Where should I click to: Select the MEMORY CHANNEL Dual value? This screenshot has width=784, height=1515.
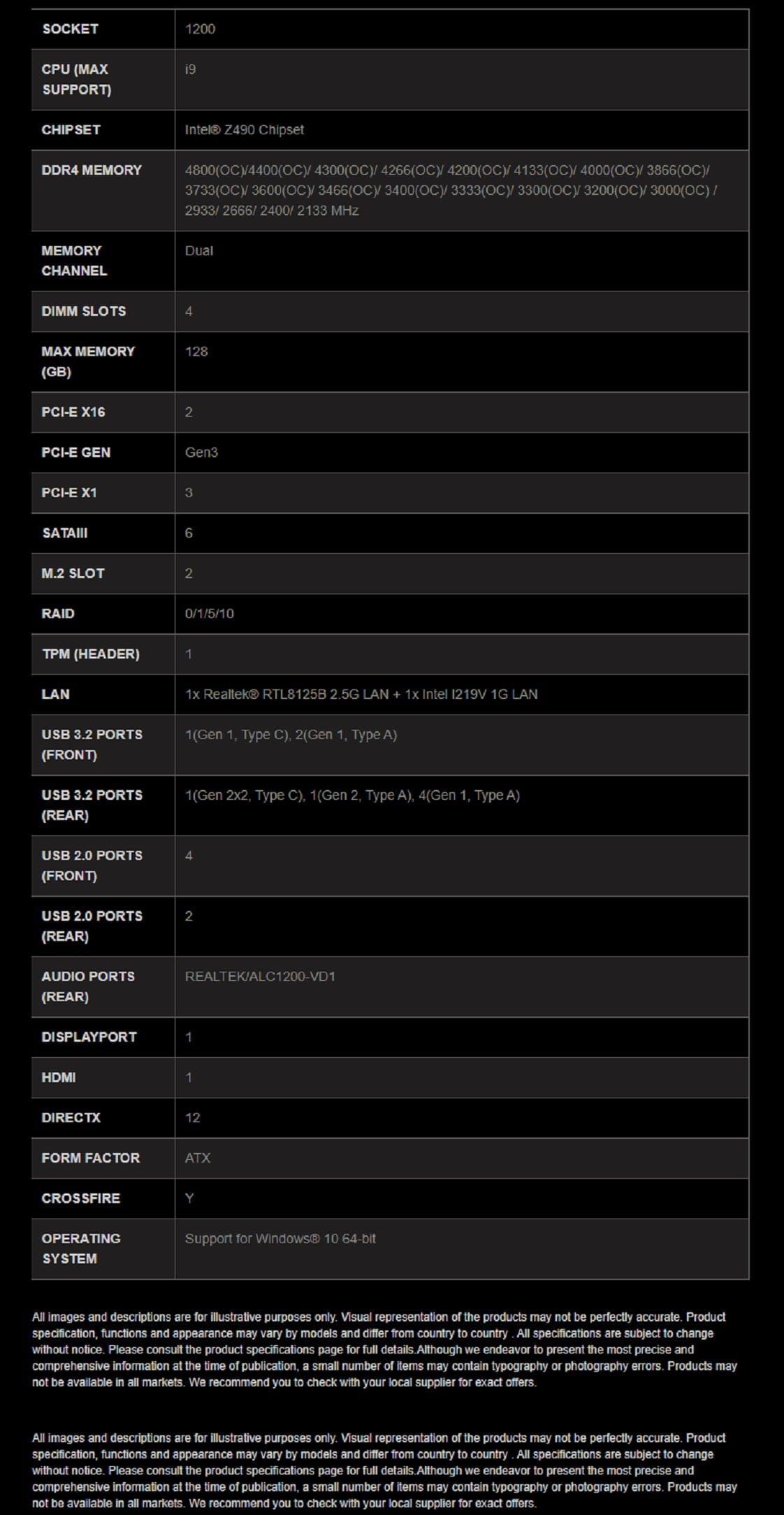198,250
